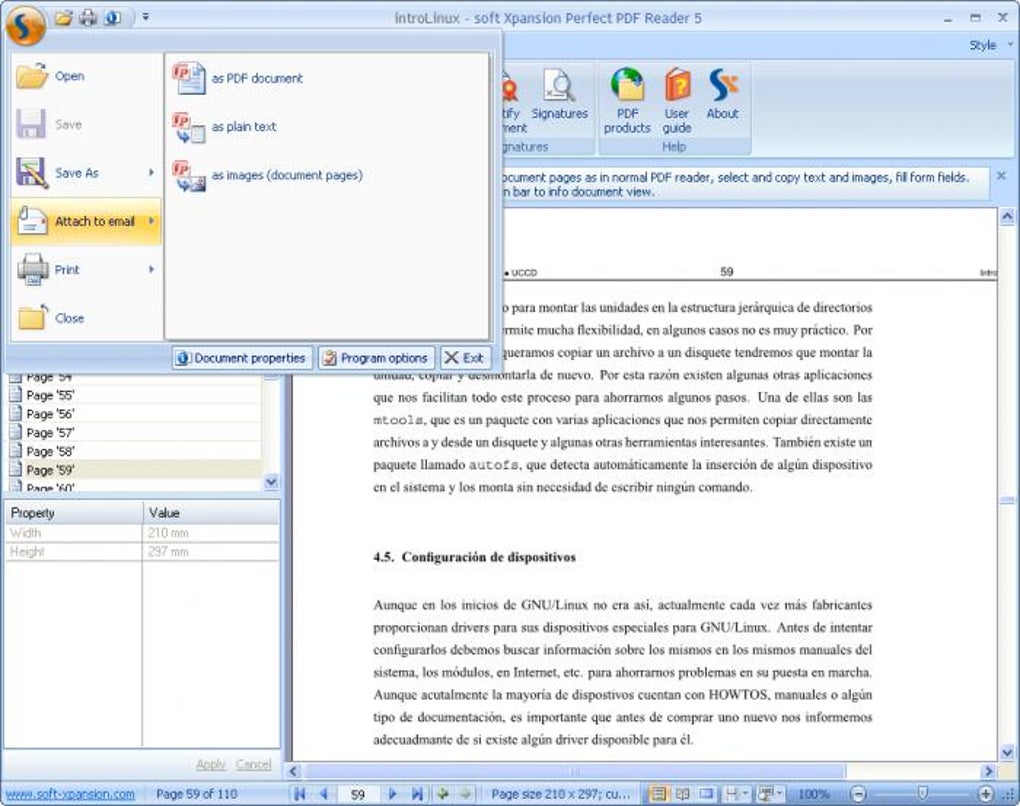Click the document info icon in quick access toolbar
The width and height of the screenshot is (1020, 806).
point(113,18)
